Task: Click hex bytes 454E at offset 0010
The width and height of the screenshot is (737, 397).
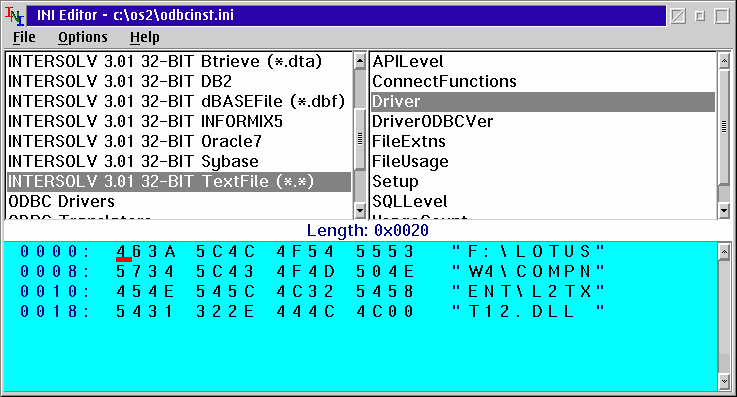Action: (146, 292)
